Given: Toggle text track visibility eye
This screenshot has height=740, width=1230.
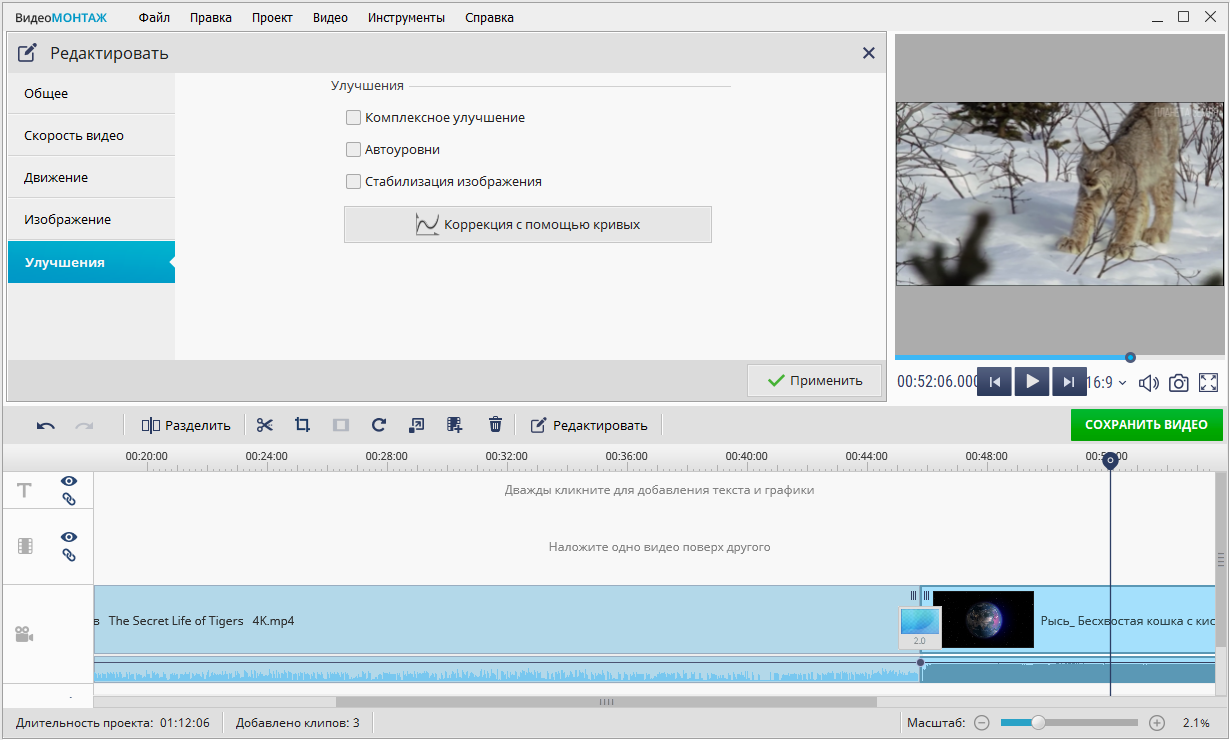Looking at the screenshot, I should click(x=69, y=481).
